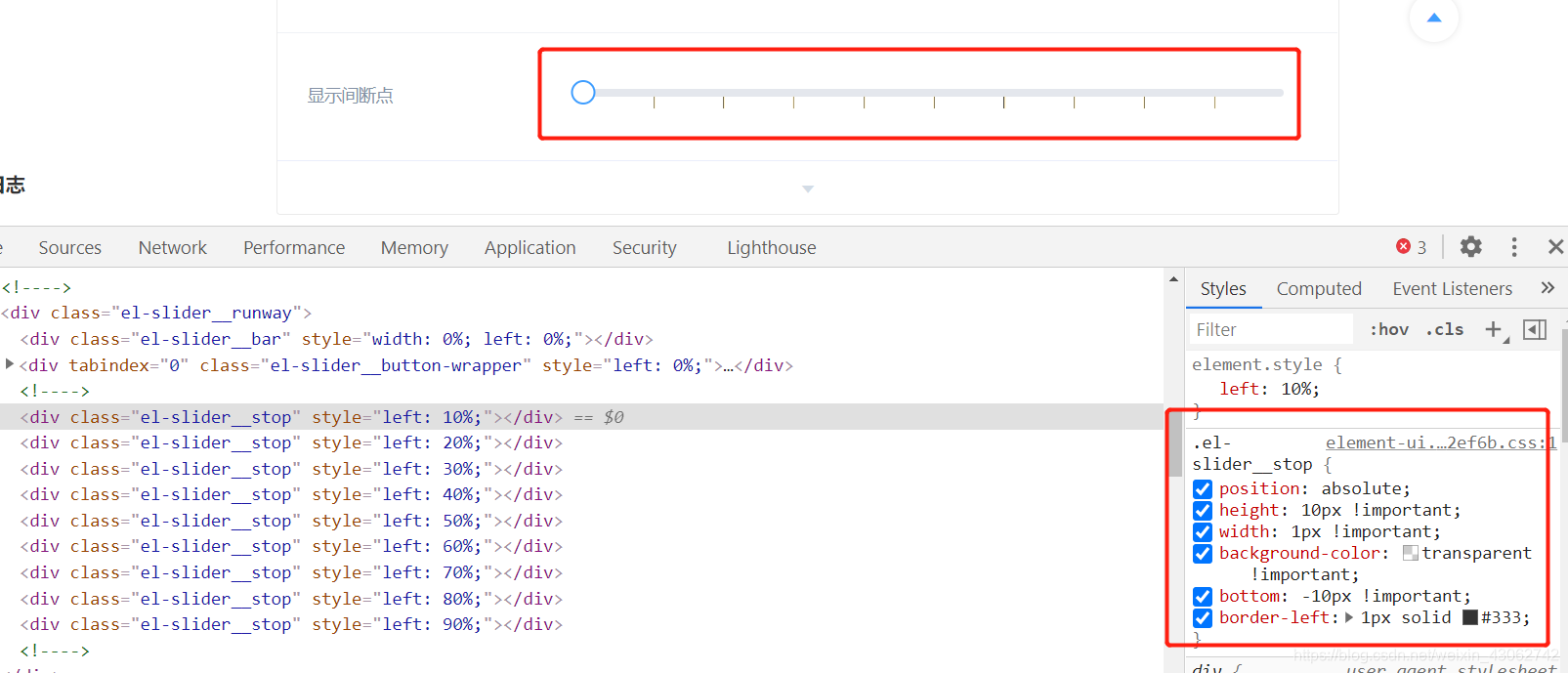Open the Security tab
This screenshot has width=1568, height=673.
[x=645, y=248]
